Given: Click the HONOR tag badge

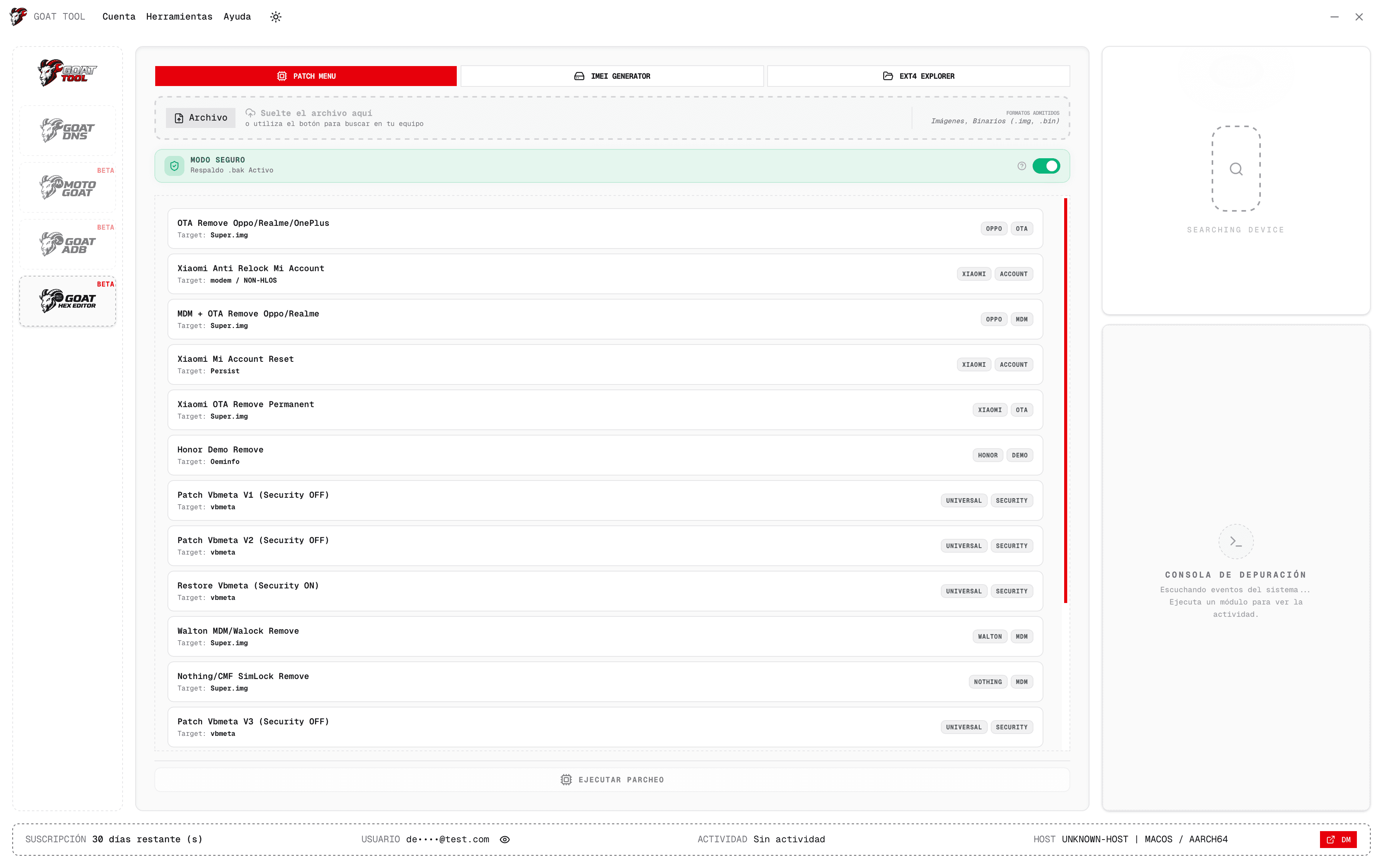Looking at the screenshot, I should [x=987, y=455].
